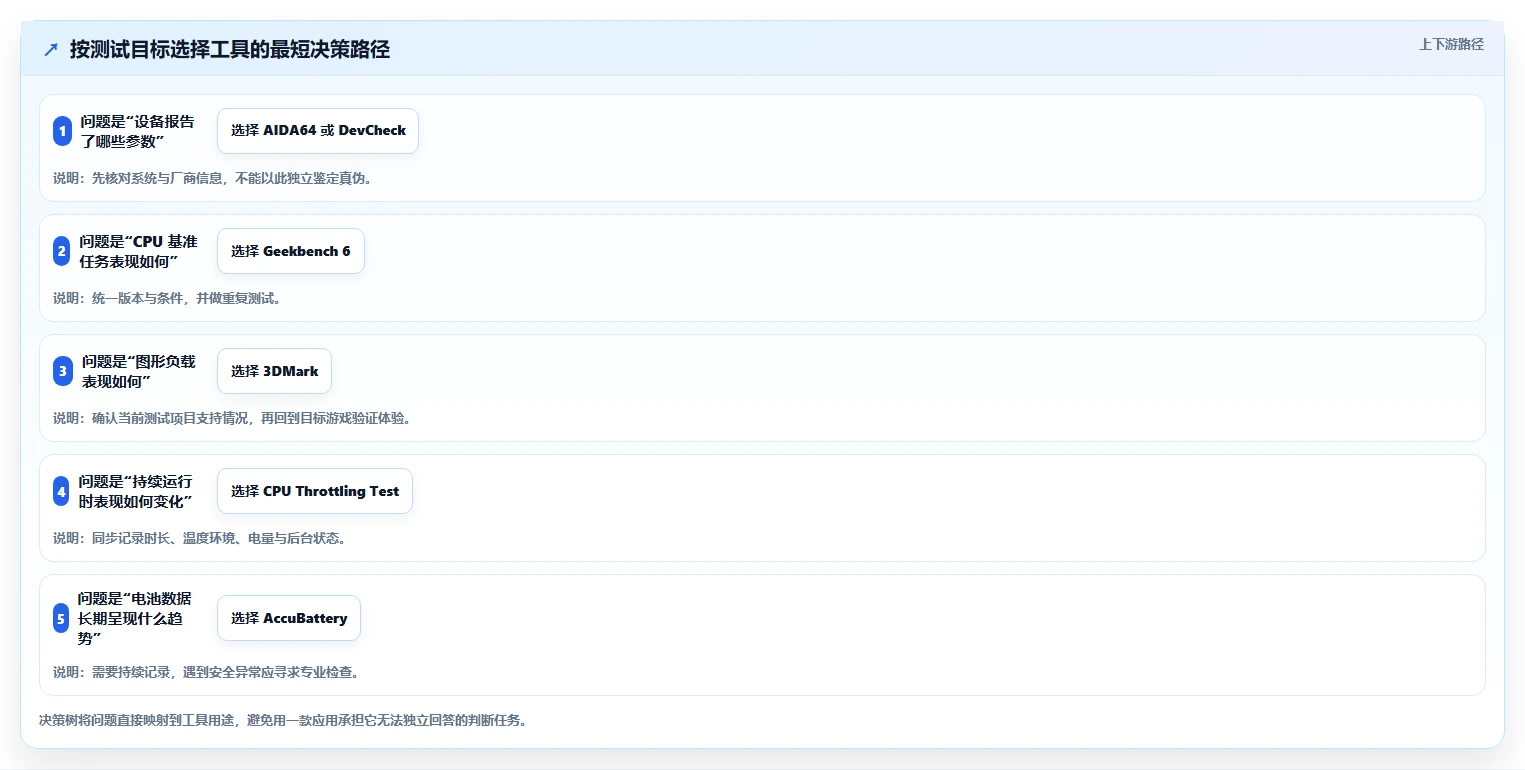Screen dimensions: 1525x770
Task: Click the 选择 AccuBattery button
Action: 289,618
